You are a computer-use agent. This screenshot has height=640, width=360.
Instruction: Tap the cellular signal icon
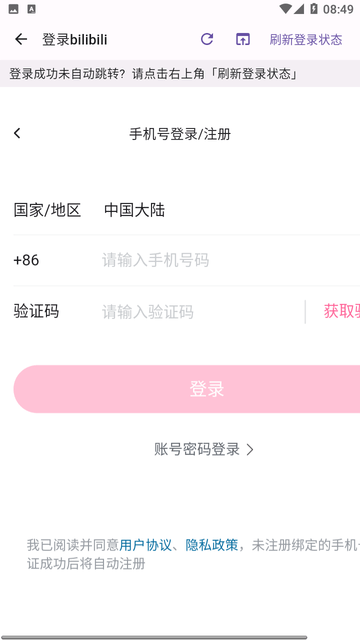(x=299, y=9)
